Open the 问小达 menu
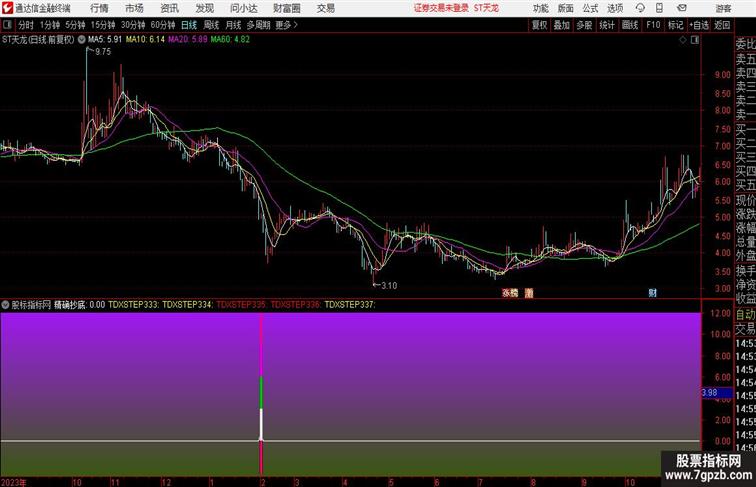This screenshot has width=756, height=487. 243,8
